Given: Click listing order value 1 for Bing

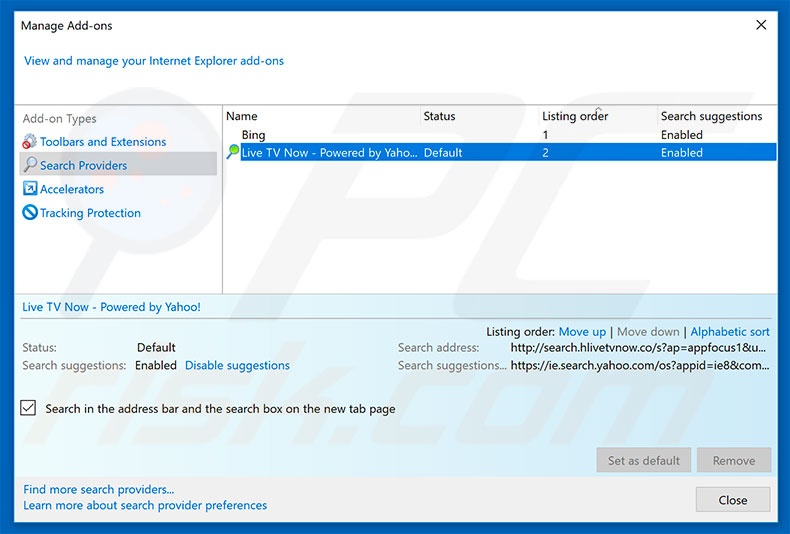Looking at the screenshot, I should pyautogui.click(x=545, y=135).
